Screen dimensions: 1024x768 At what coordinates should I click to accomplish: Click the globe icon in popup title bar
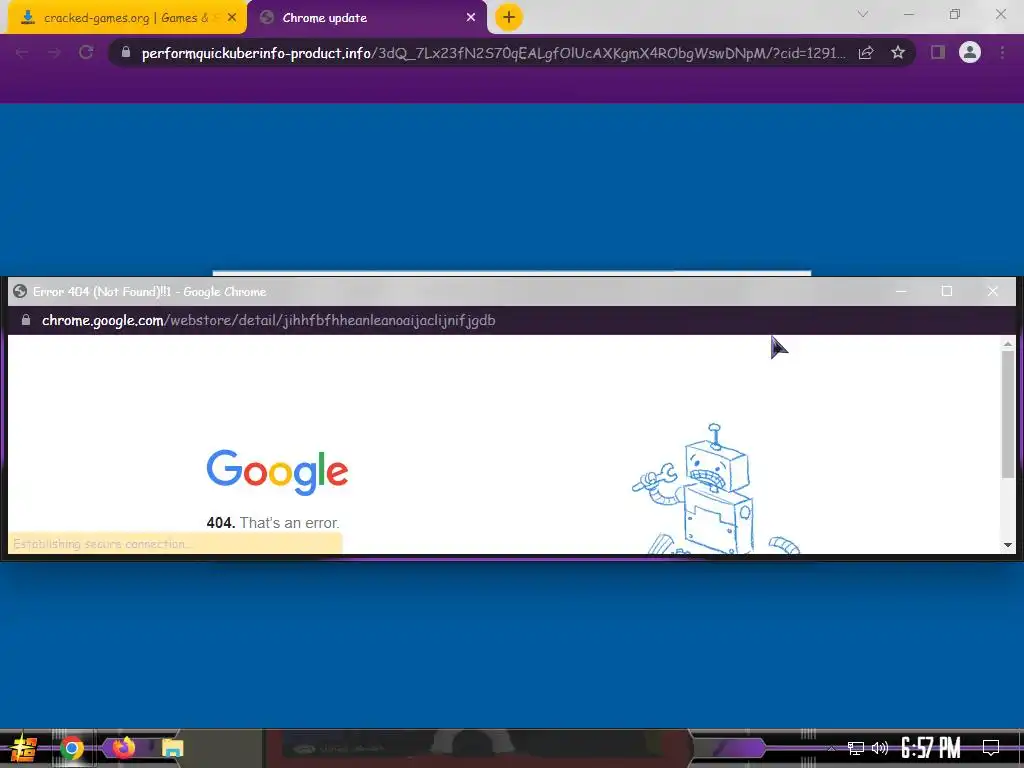coord(20,291)
